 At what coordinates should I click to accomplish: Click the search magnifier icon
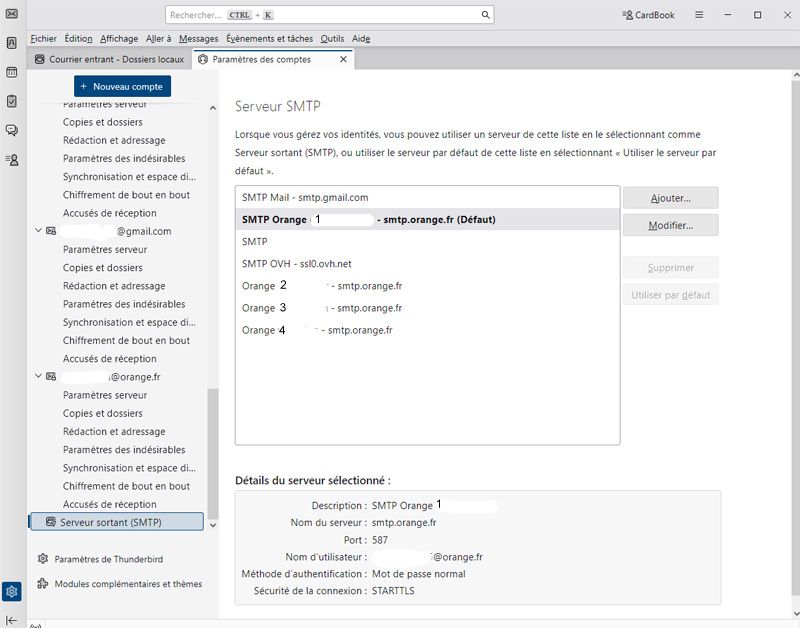(x=486, y=15)
